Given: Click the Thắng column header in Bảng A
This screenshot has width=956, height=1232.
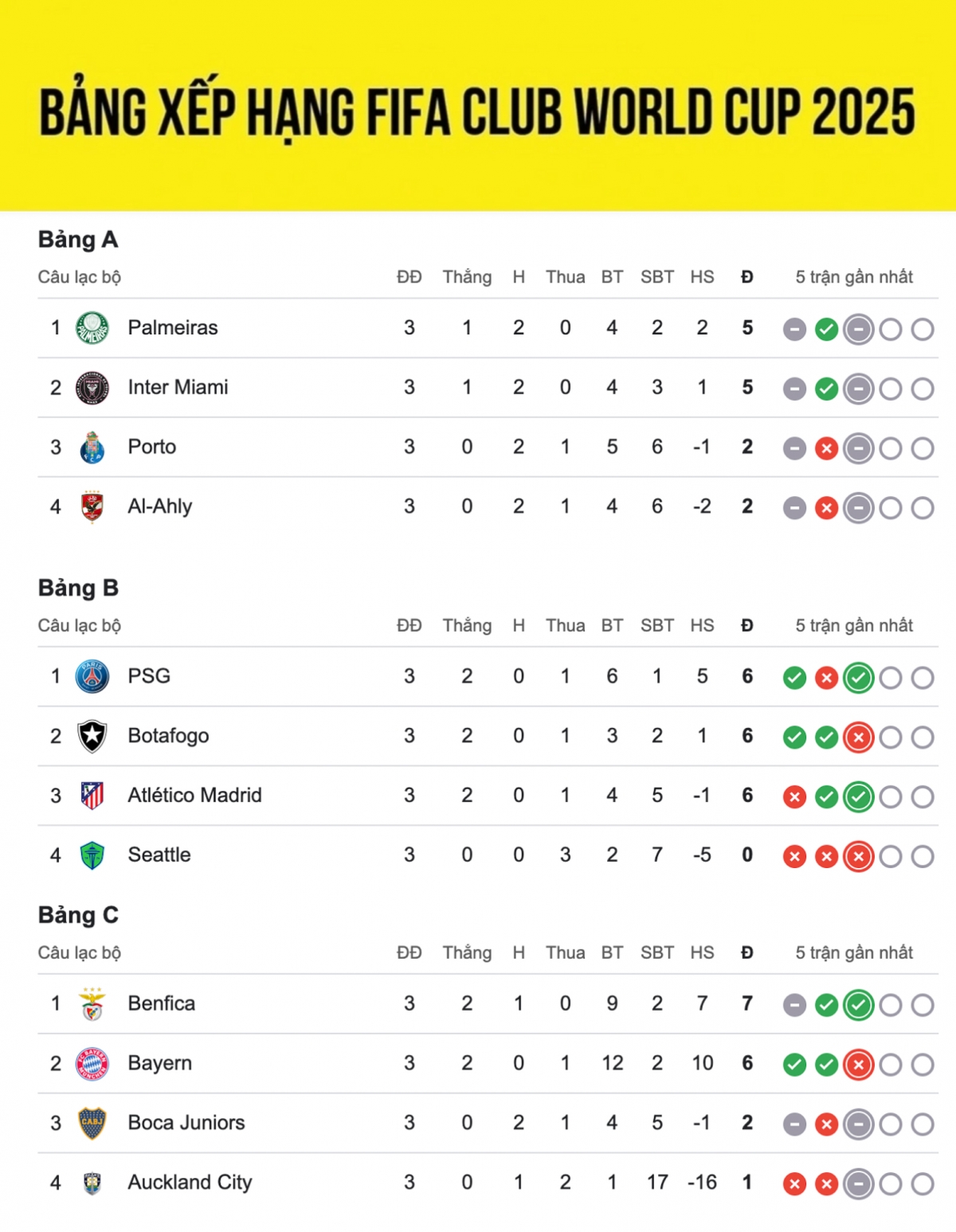Looking at the screenshot, I should tap(468, 277).
